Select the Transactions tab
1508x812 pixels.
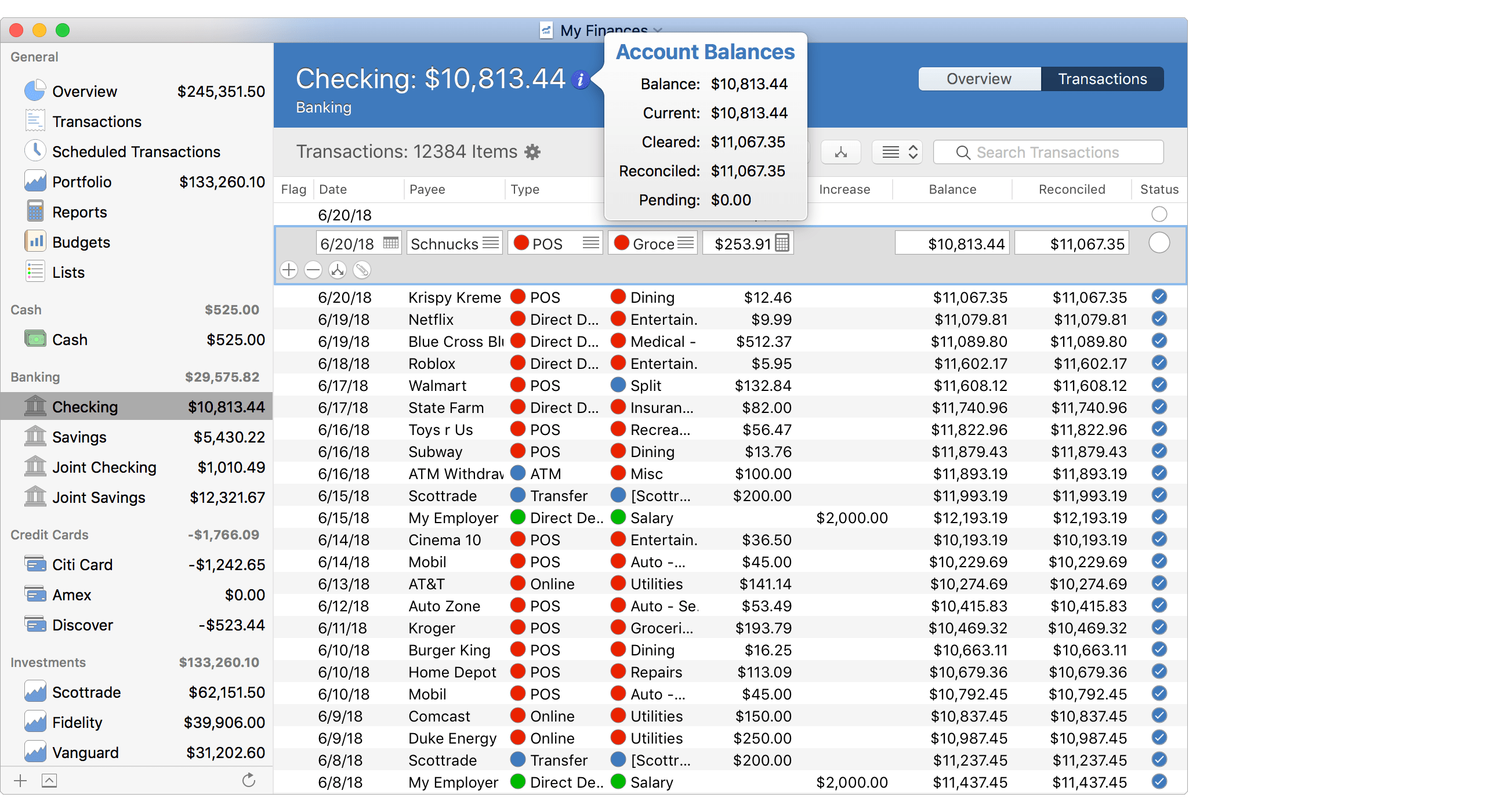pos(1102,79)
